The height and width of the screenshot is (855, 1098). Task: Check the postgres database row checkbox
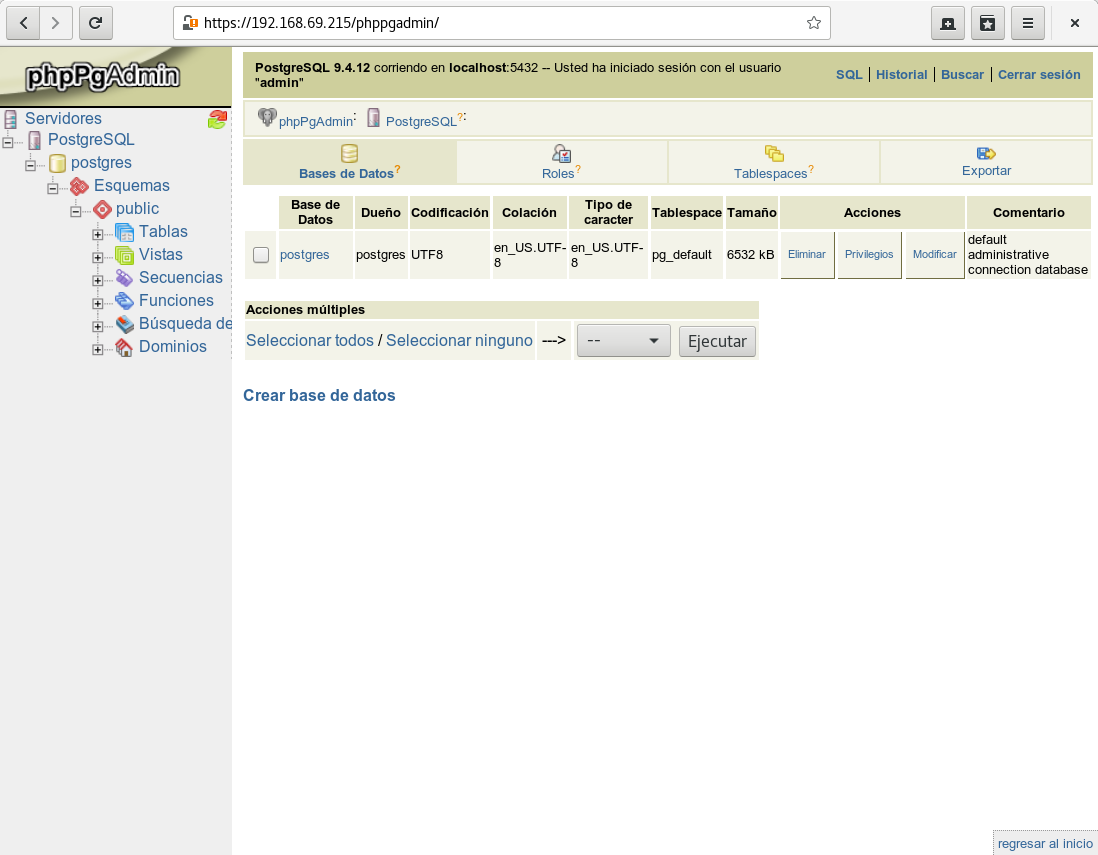point(261,255)
